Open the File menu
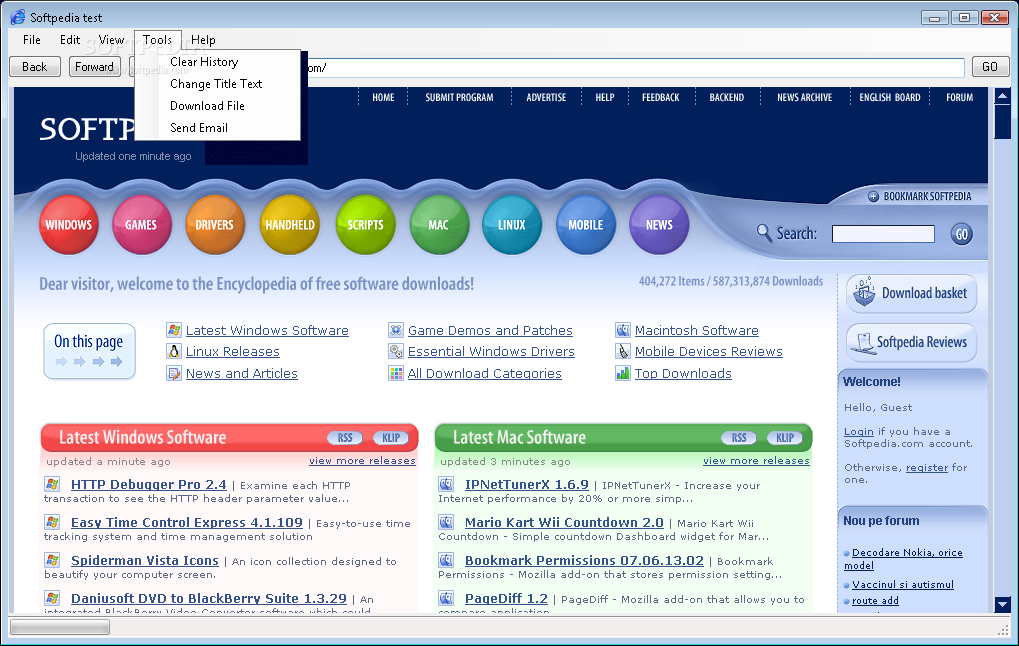 point(32,40)
